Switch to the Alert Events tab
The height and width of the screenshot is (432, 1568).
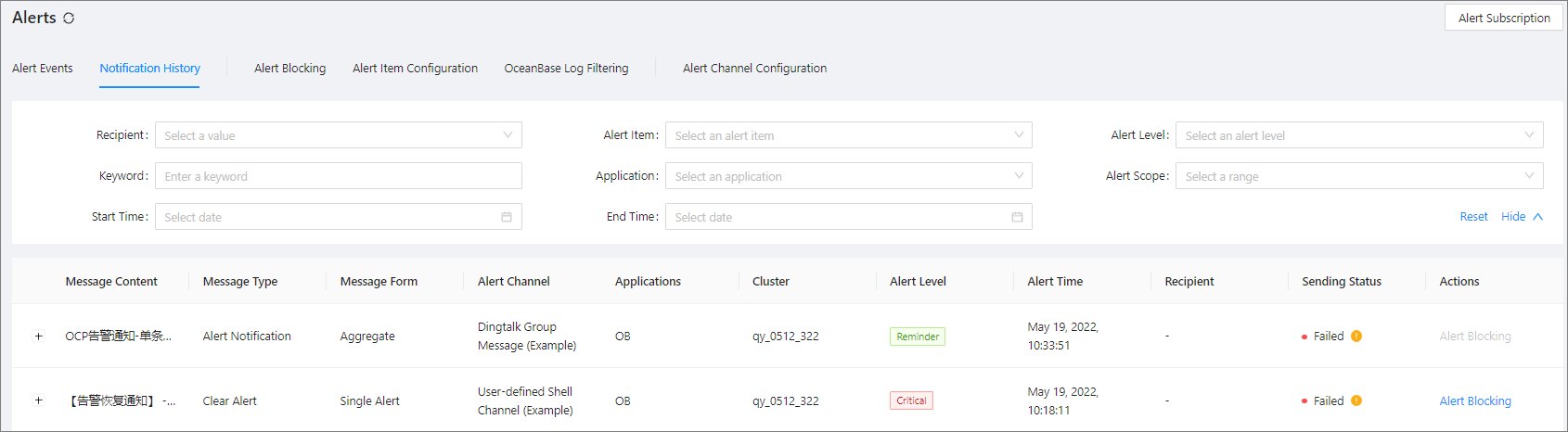43,69
